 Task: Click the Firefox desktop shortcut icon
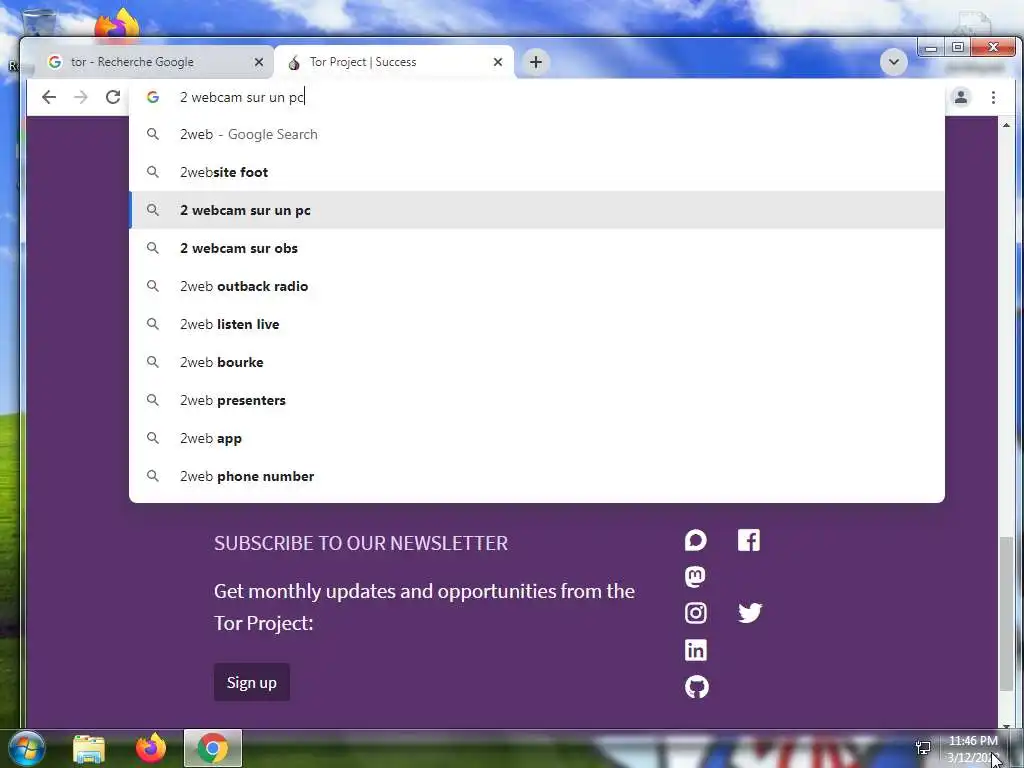tap(117, 25)
